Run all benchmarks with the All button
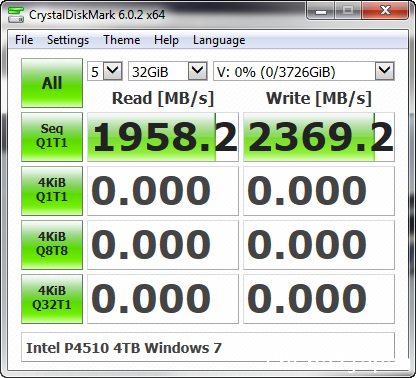416x378 pixels. (52, 83)
